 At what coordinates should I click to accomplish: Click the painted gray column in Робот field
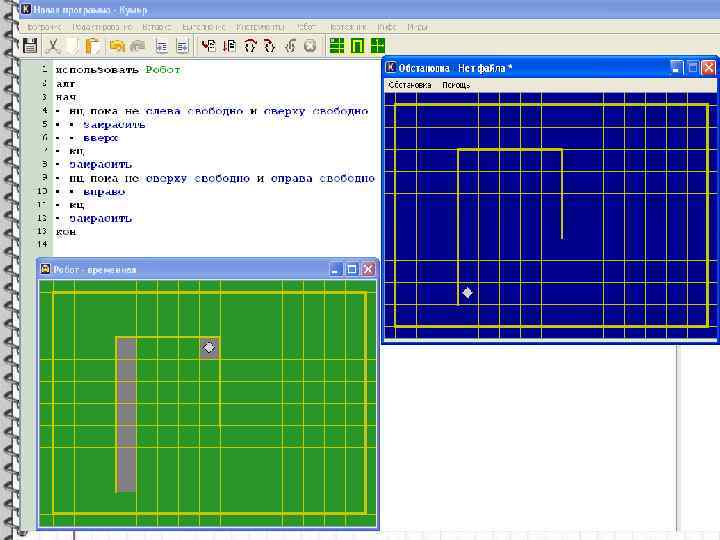point(126,416)
